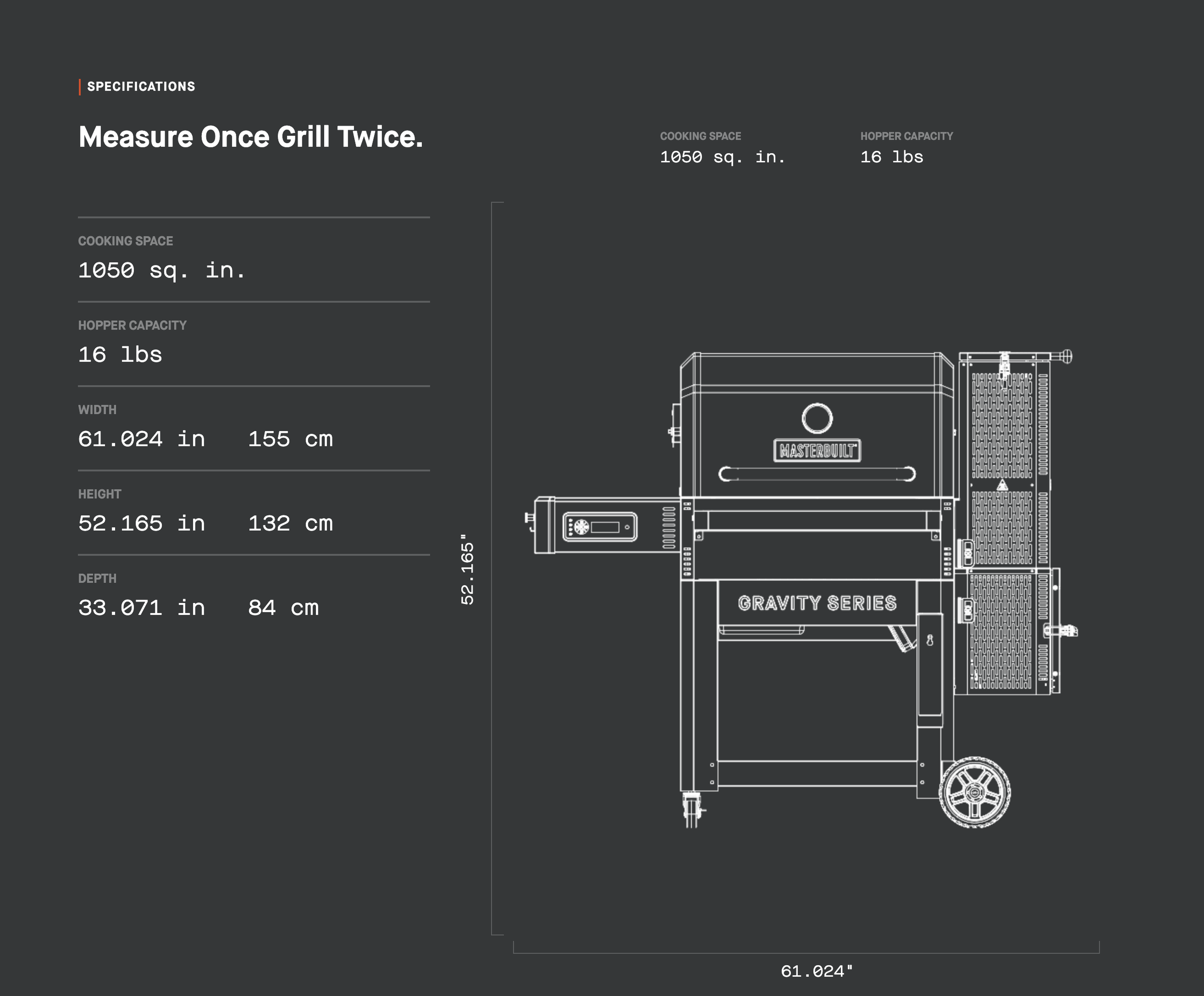Click the Gravity Series front panel text
Screen dimensions: 1204x996
[817, 603]
